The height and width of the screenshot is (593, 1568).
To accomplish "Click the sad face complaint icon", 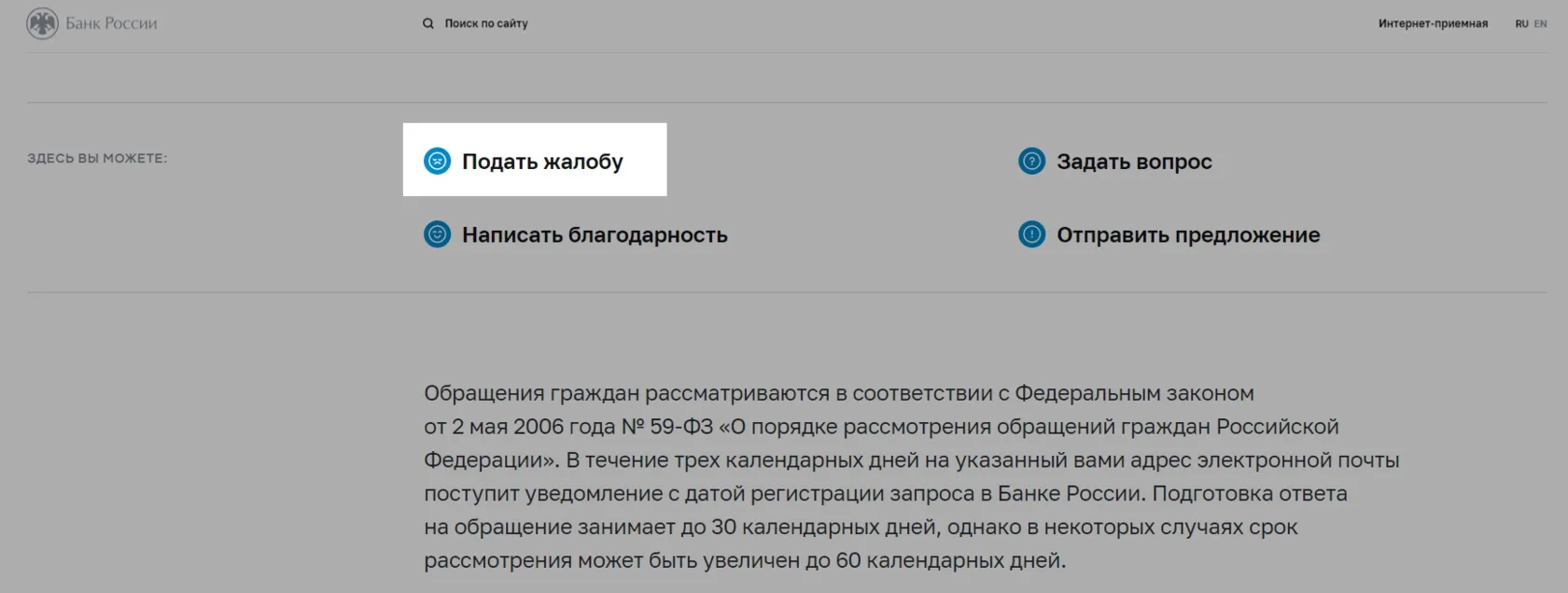I will pos(437,161).
